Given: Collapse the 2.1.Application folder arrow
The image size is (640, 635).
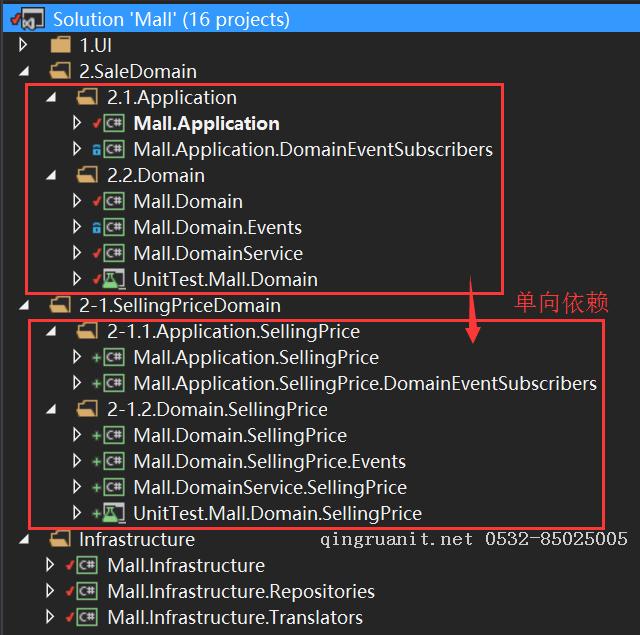Looking at the screenshot, I should point(51,98).
